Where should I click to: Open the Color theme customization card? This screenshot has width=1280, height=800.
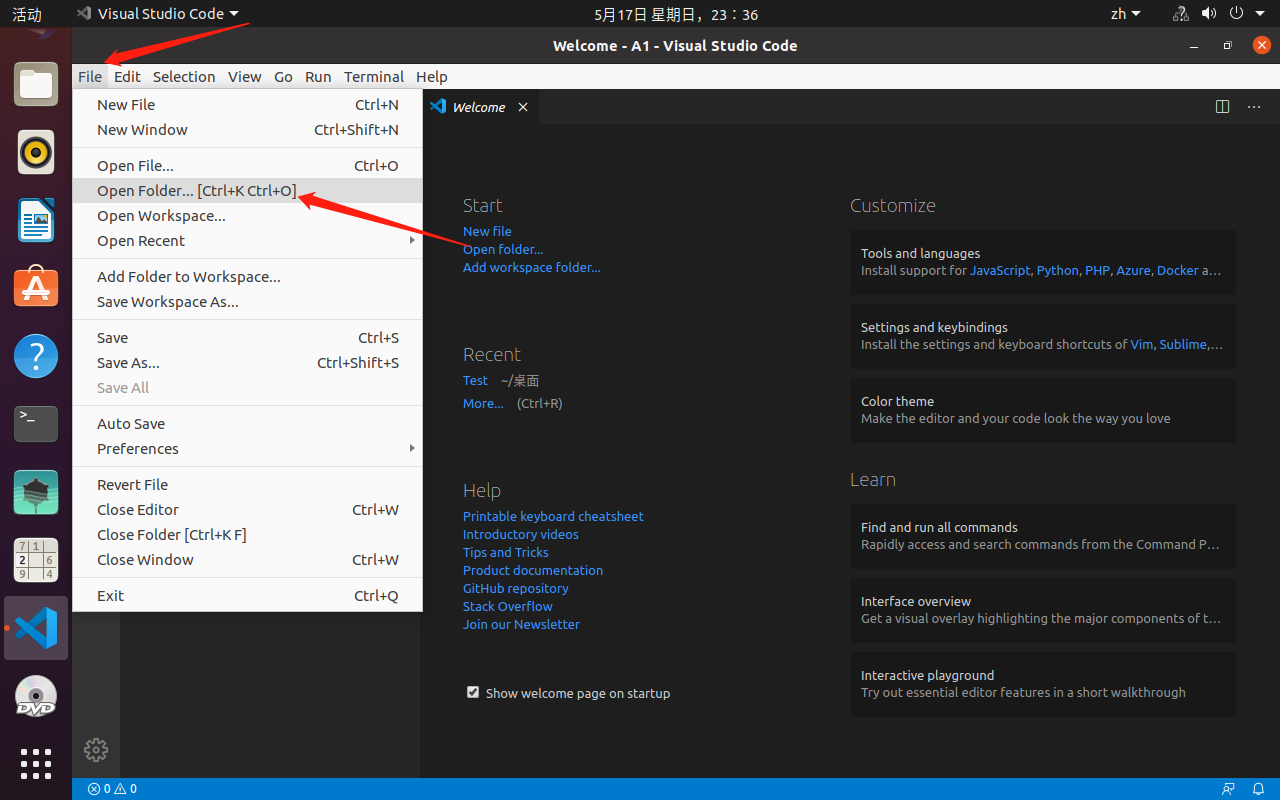[x=1043, y=410]
